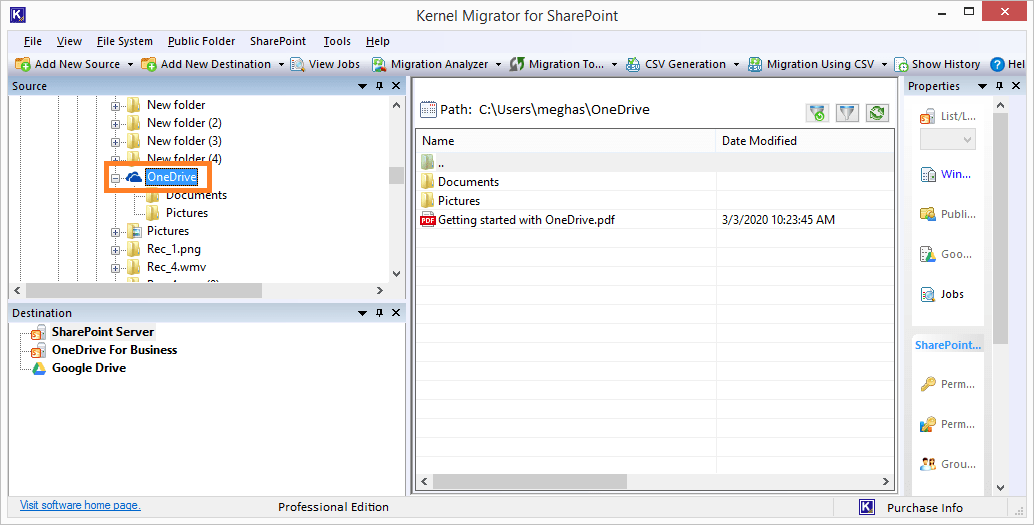The width and height of the screenshot is (1034, 525).
Task: Click the file list horizontal scrollbar
Action: coord(530,481)
